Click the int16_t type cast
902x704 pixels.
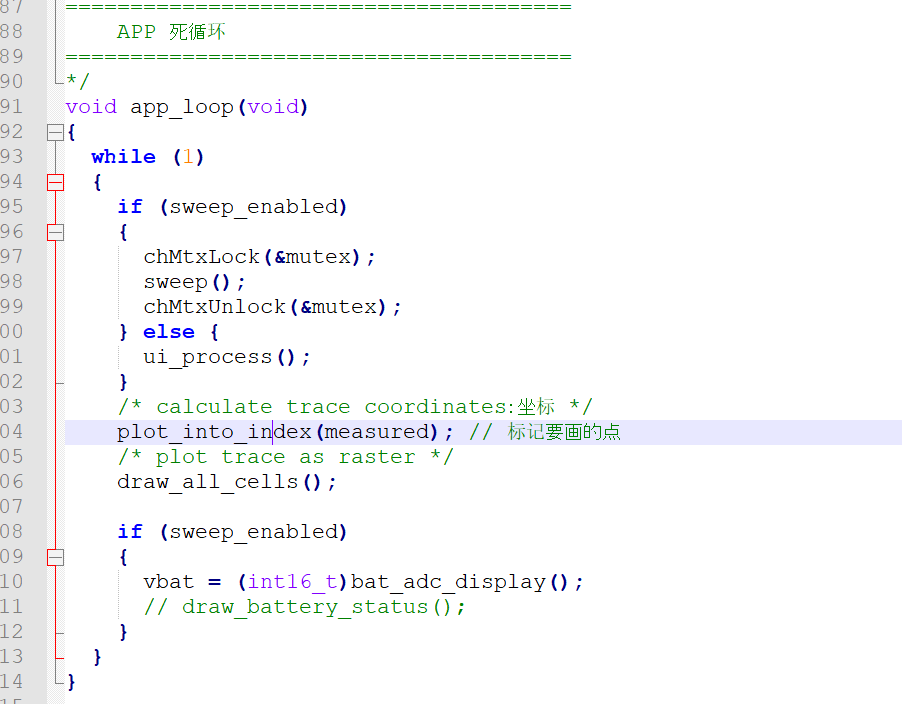pyautogui.click(x=291, y=582)
